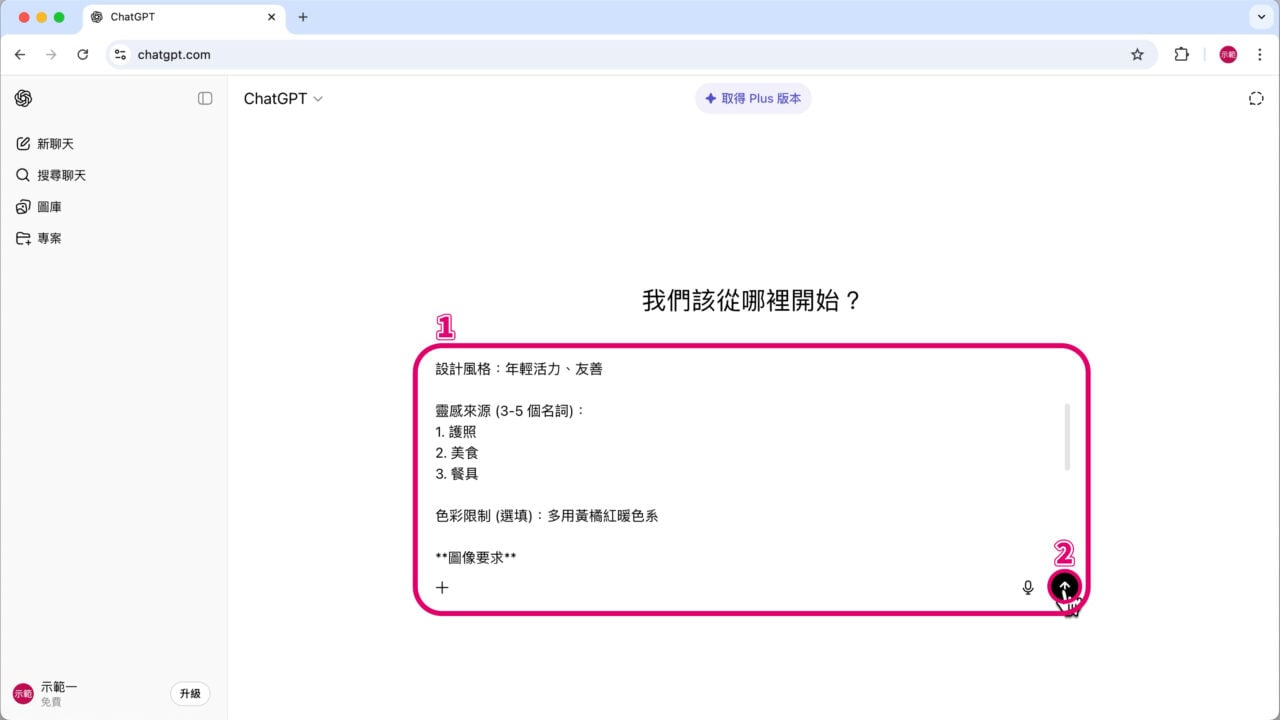Open the ChatGPT model selector dropdown
The height and width of the screenshot is (720, 1280).
(283, 98)
